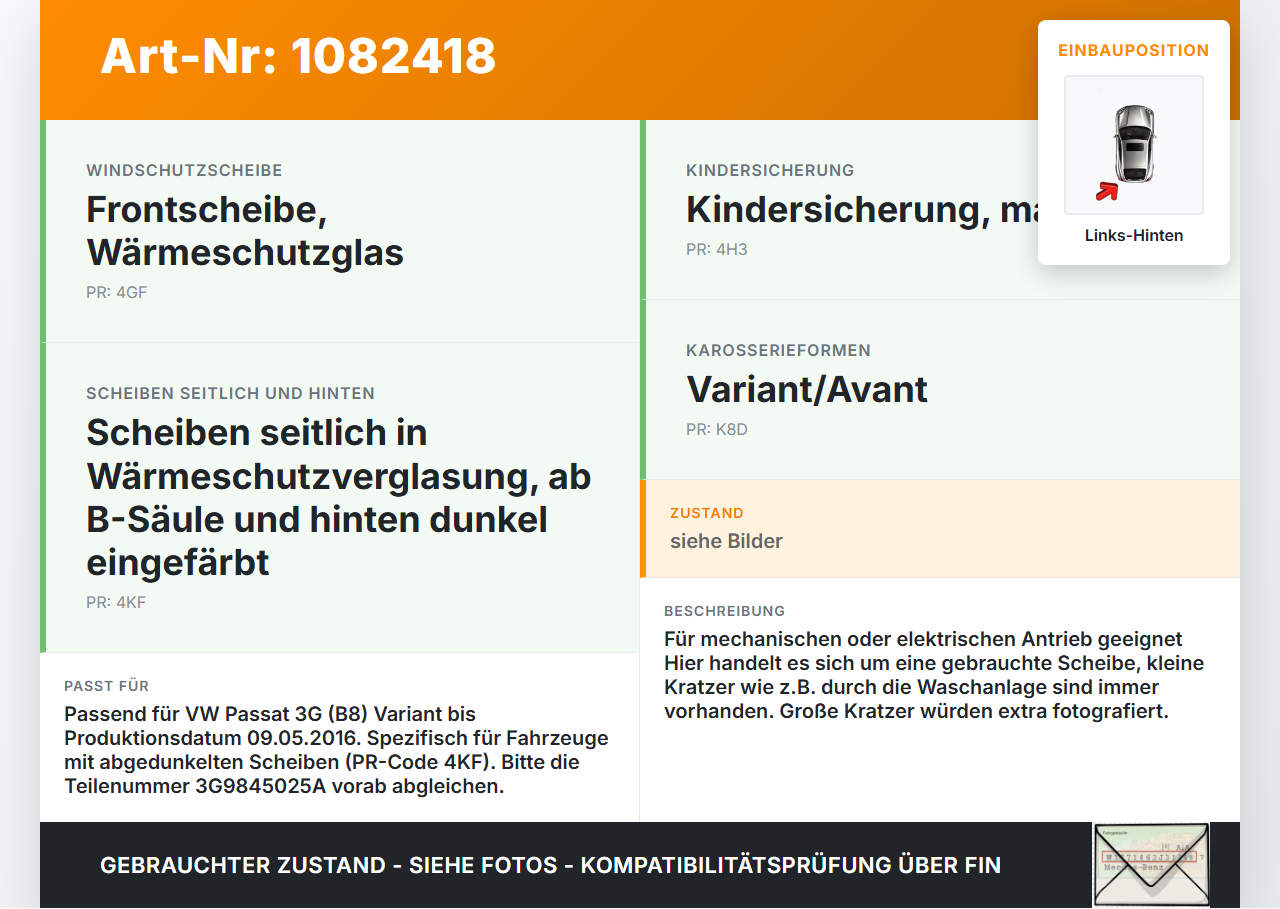This screenshot has width=1280, height=909.
Task: Click the Links-Hinten caption
Action: point(1134,236)
